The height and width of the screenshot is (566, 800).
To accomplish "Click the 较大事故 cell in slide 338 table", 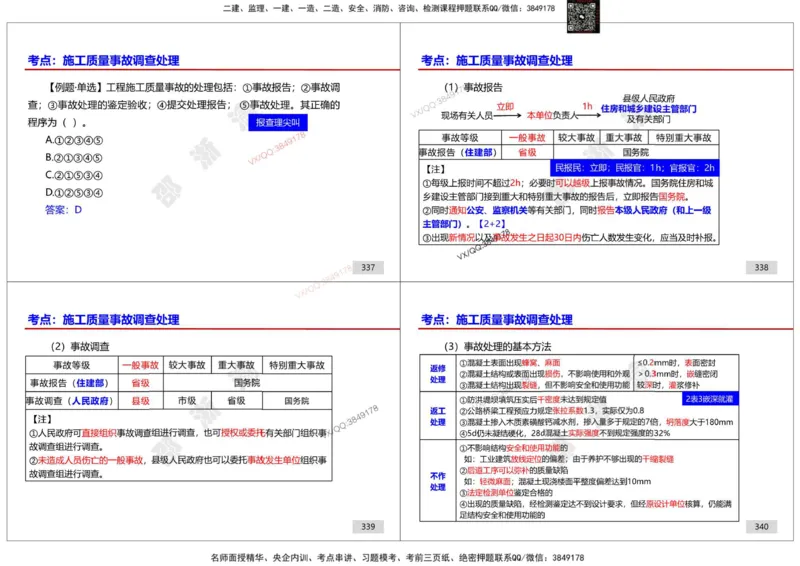I will [x=576, y=138].
